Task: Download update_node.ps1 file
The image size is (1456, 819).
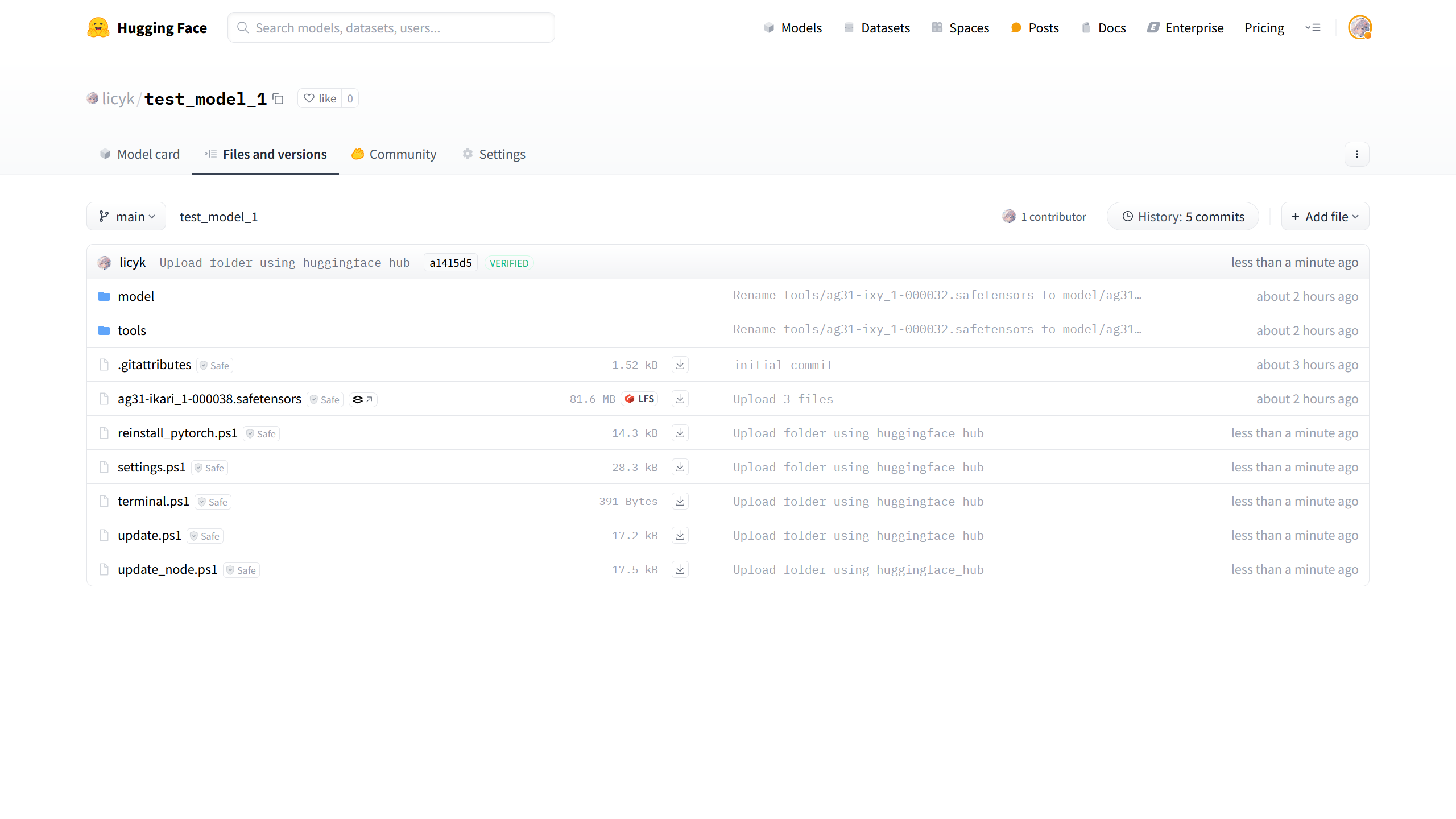Action: pyautogui.click(x=680, y=569)
